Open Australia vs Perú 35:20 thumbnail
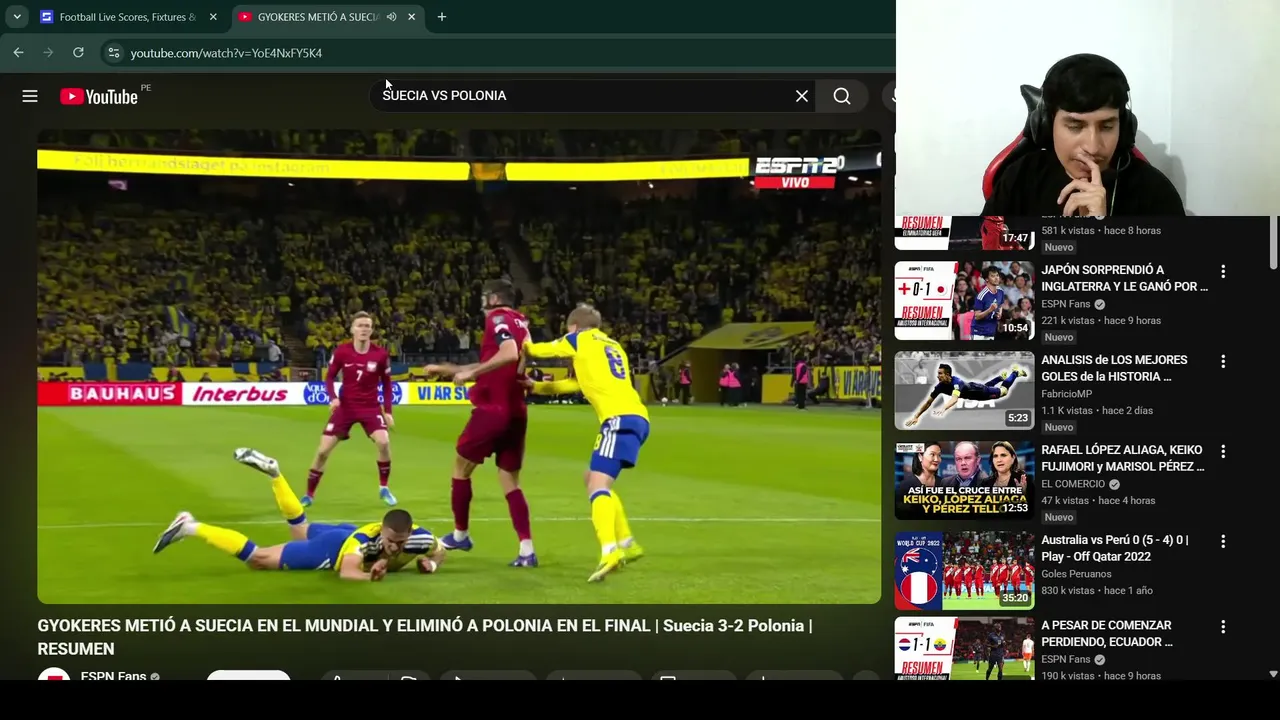 pos(964,571)
